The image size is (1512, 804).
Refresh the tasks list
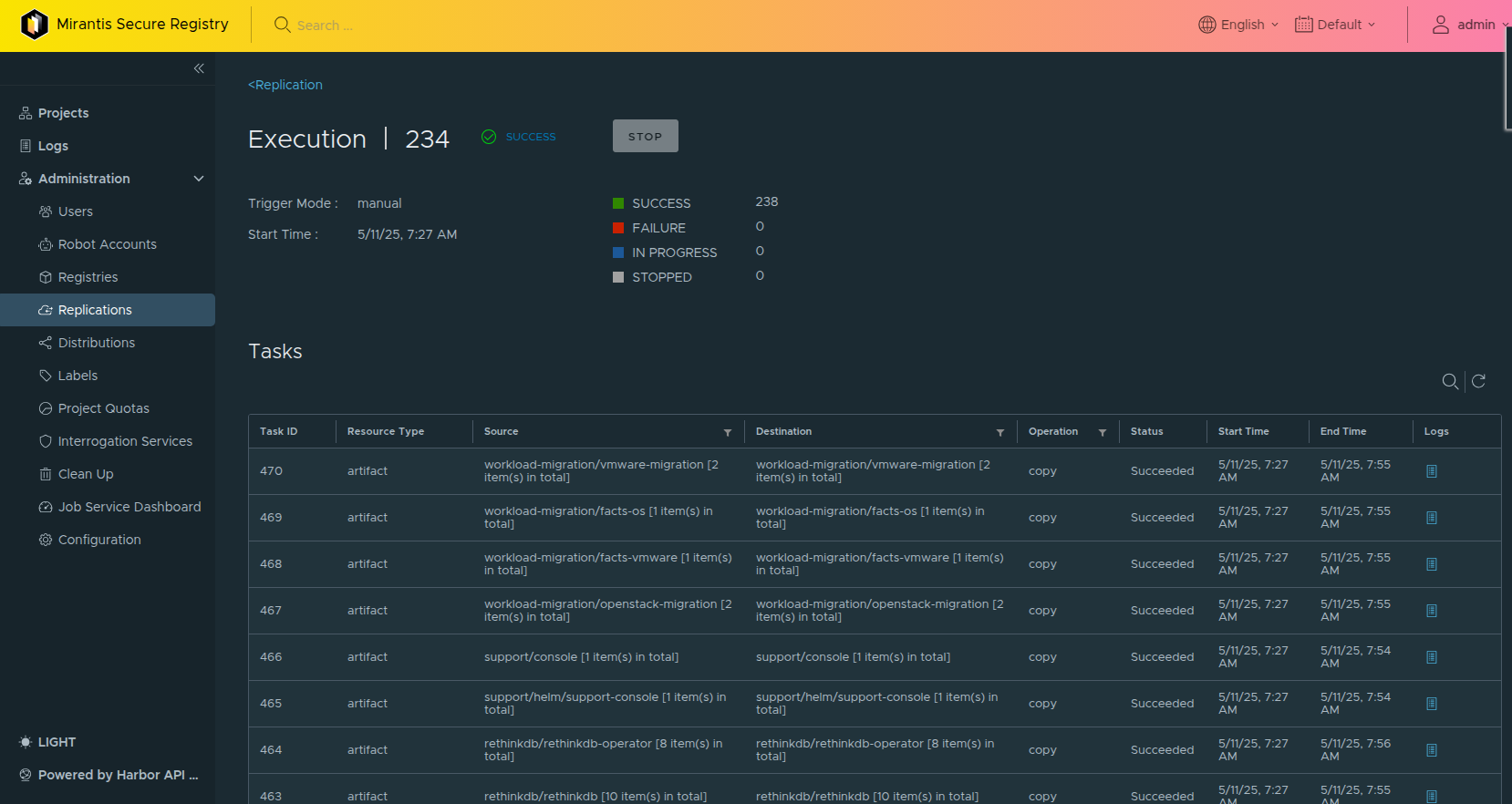[1478, 381]
